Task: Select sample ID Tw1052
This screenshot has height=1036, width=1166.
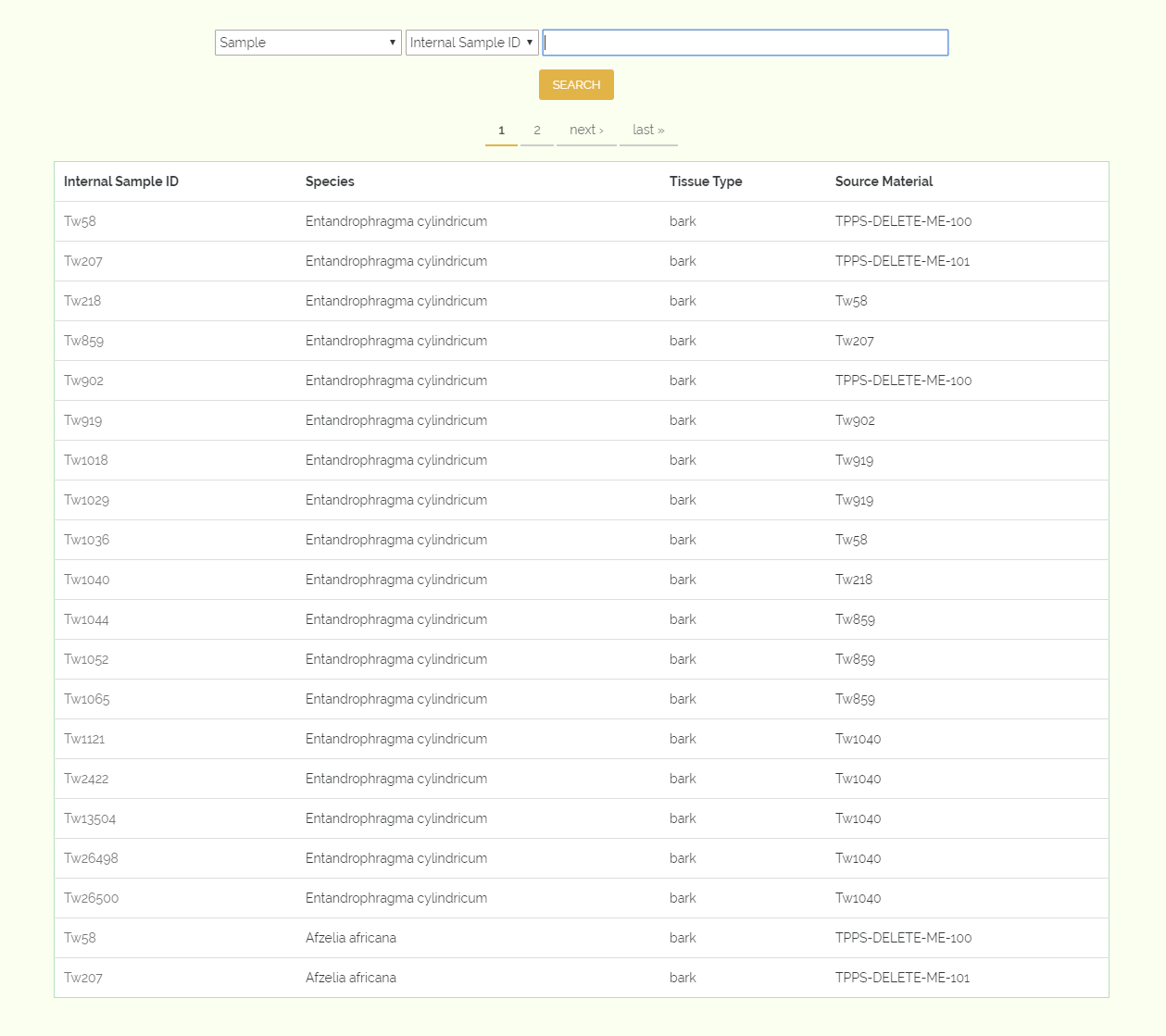Action: coord(86,659)
